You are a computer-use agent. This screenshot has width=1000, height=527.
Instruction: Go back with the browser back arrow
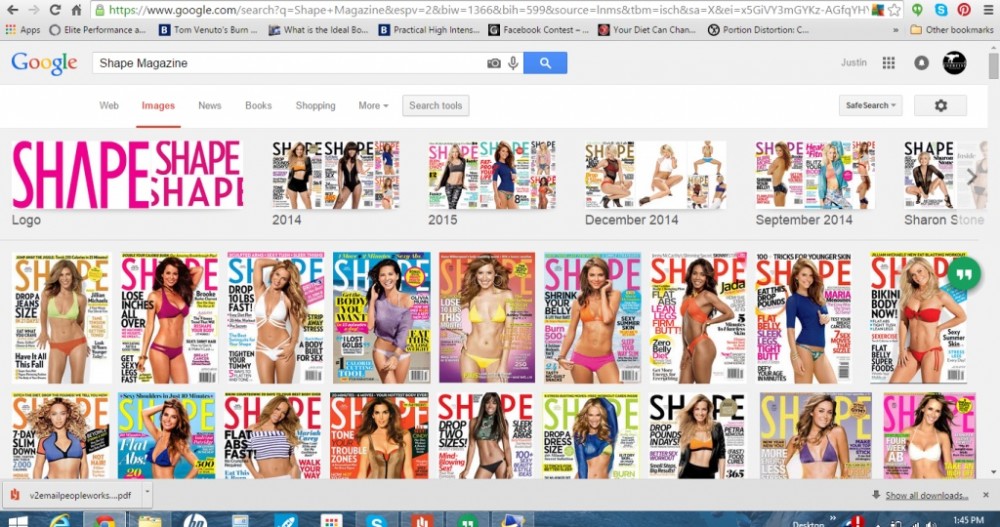tap(12, 10)
